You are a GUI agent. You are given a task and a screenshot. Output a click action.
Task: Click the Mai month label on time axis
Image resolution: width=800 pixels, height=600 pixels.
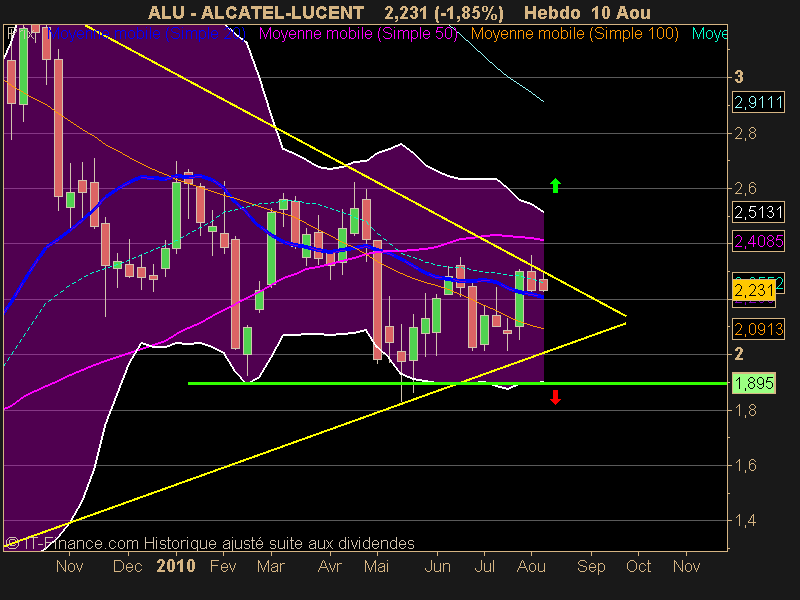(376, 566)
